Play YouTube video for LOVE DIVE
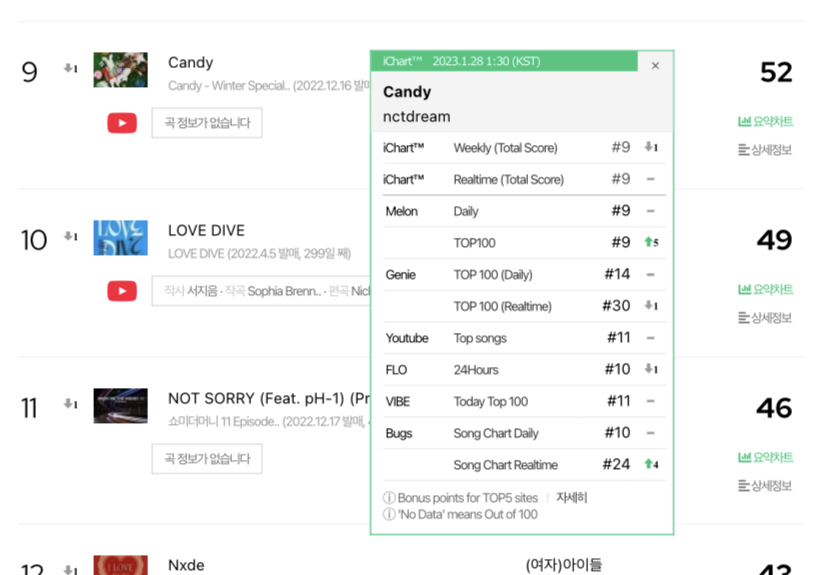 coord(122,291)
